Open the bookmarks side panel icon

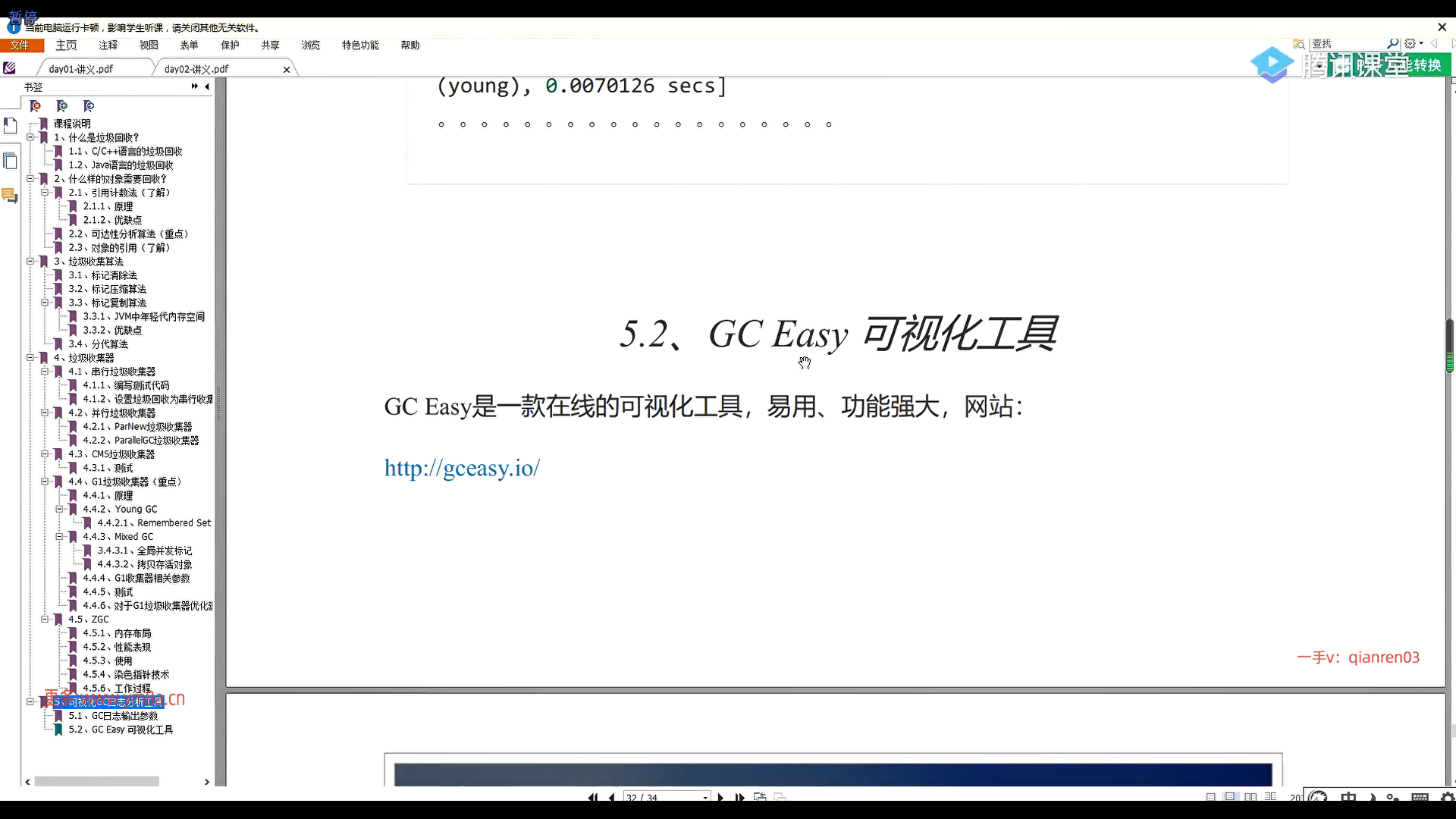(10, 125)
